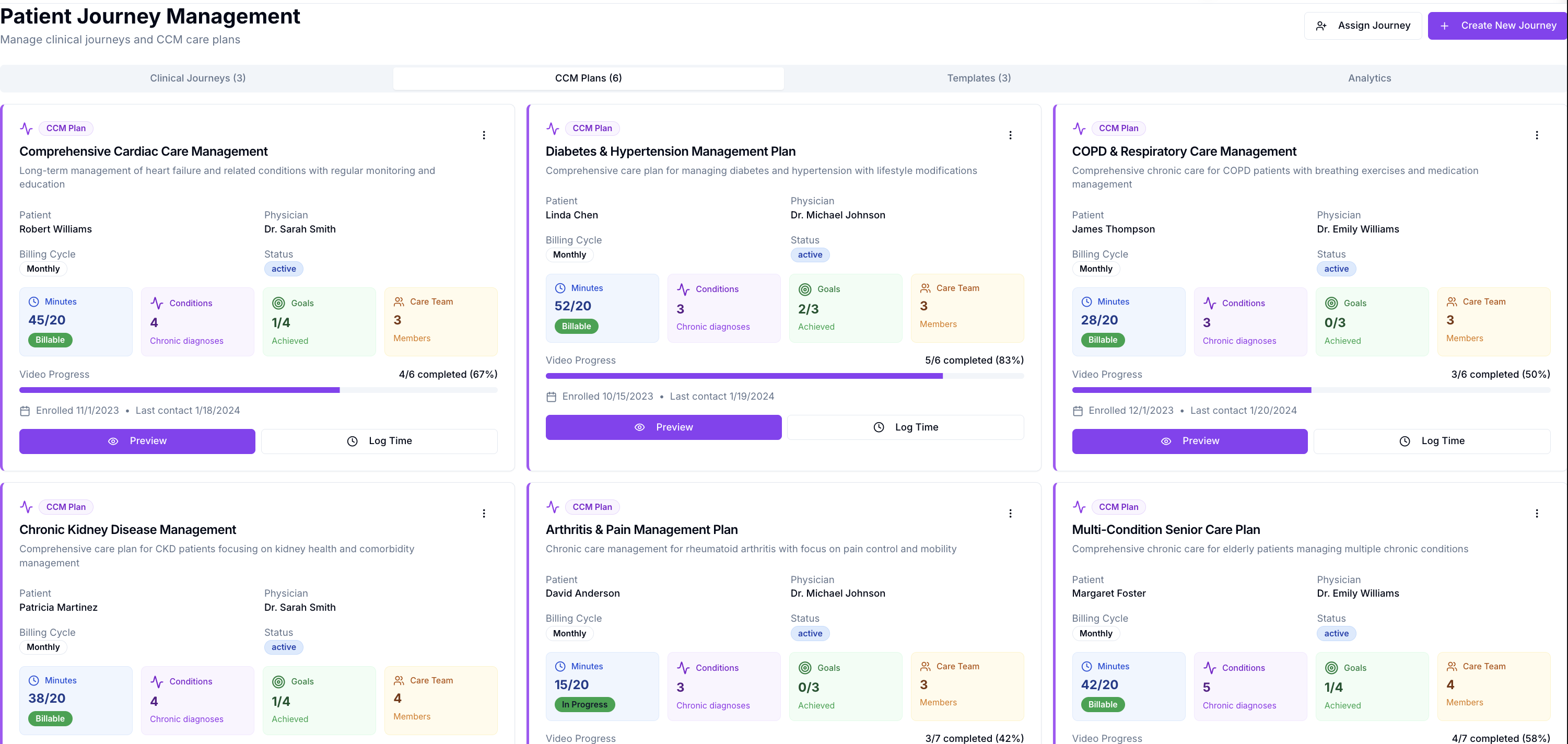Preview the COPD & Respiratory Care plan

[1190, 441]
